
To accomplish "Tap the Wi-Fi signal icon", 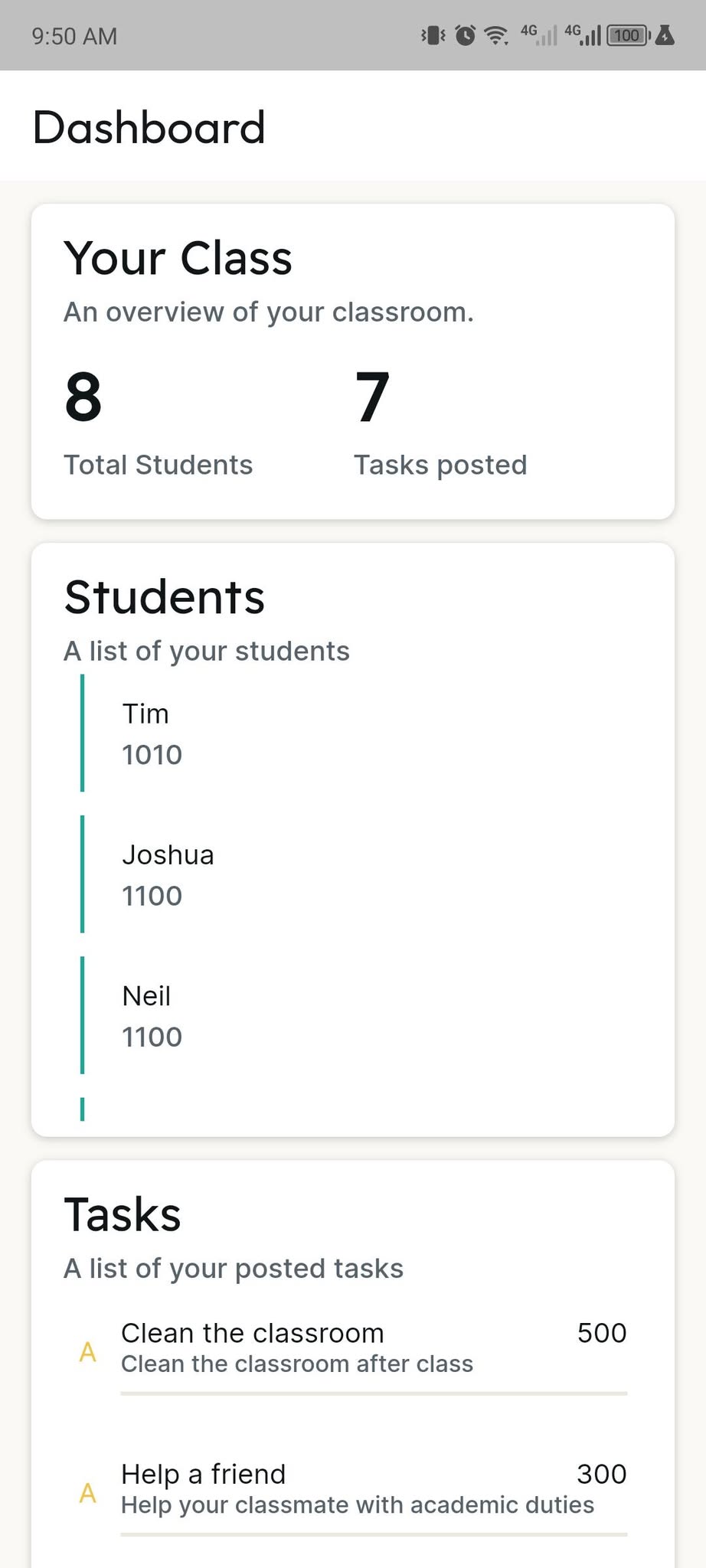I will pos(497,35).
